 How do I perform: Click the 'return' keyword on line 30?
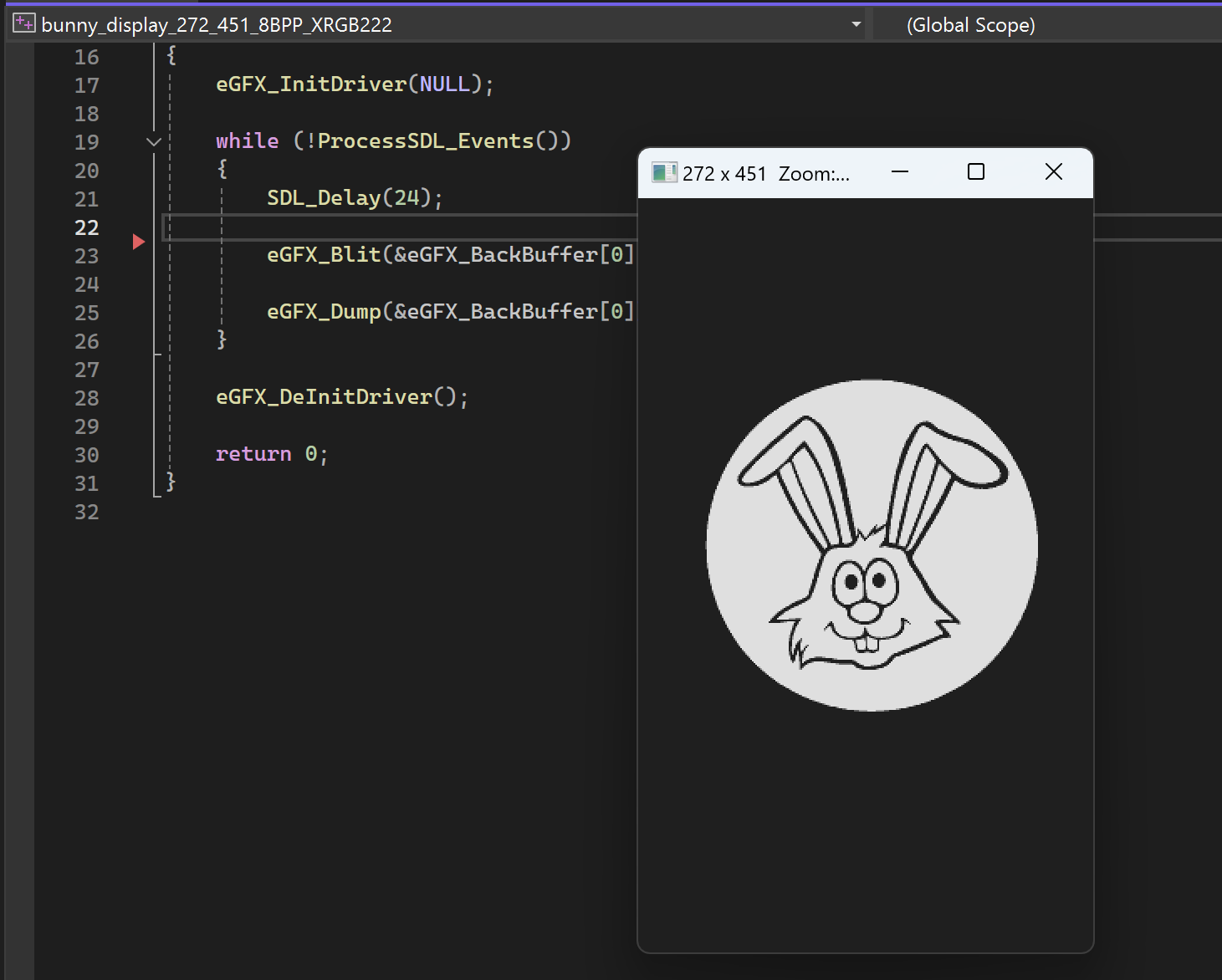tap(253, 453)
